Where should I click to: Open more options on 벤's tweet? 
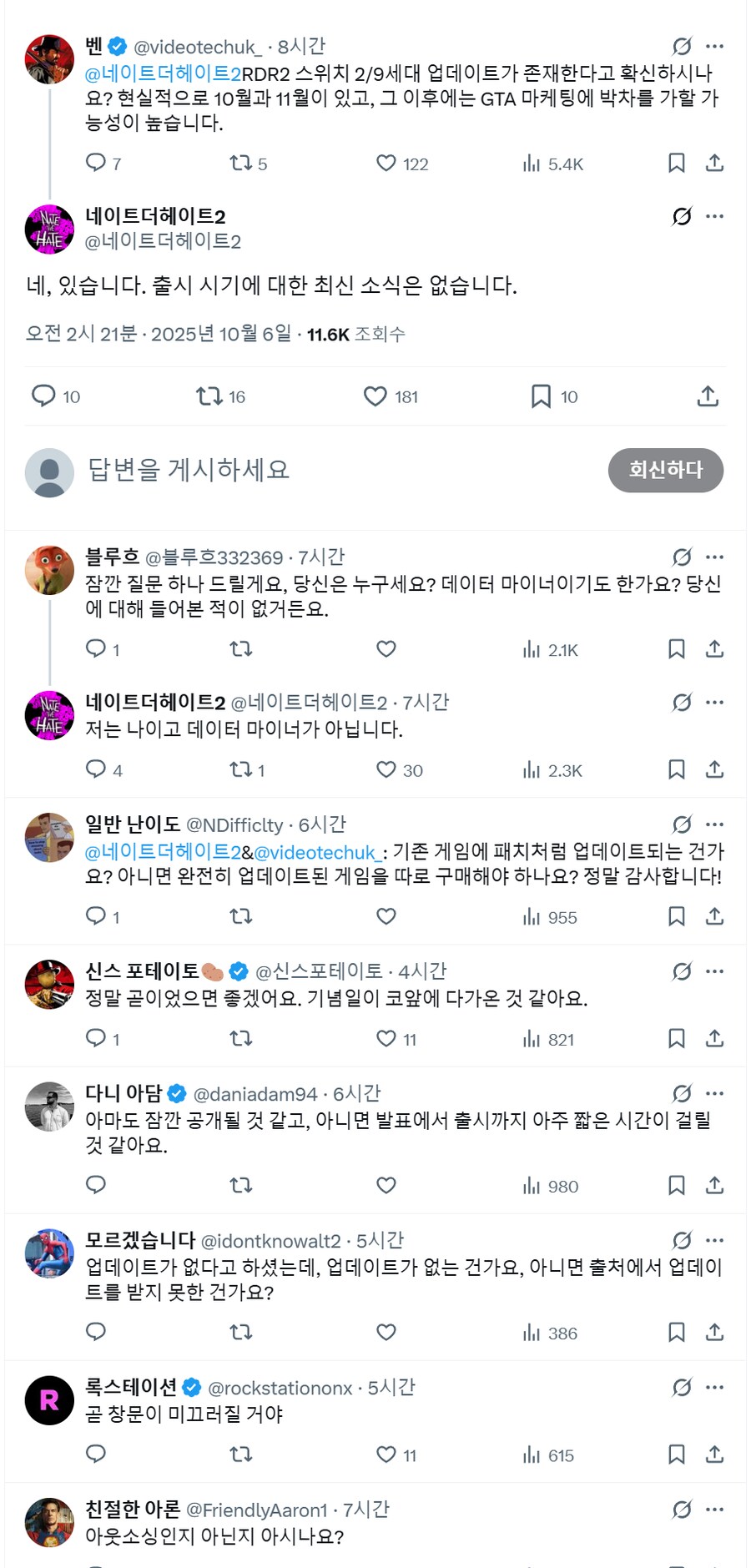tap(714, 47)
